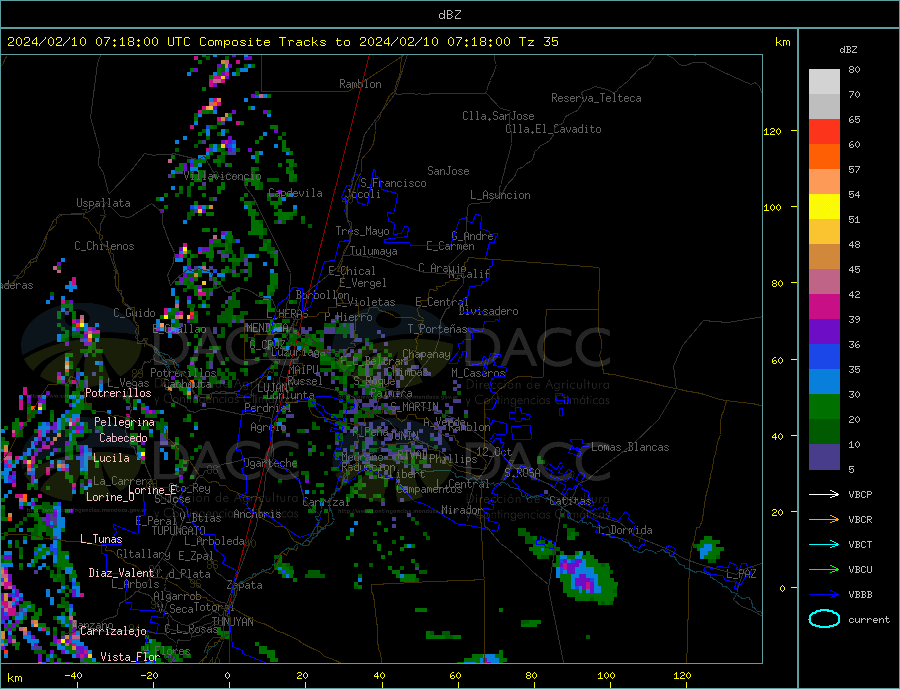Pick the red swatch on dBZ scale
This screenshot has height=689, width=900.
tap(824, 131)
